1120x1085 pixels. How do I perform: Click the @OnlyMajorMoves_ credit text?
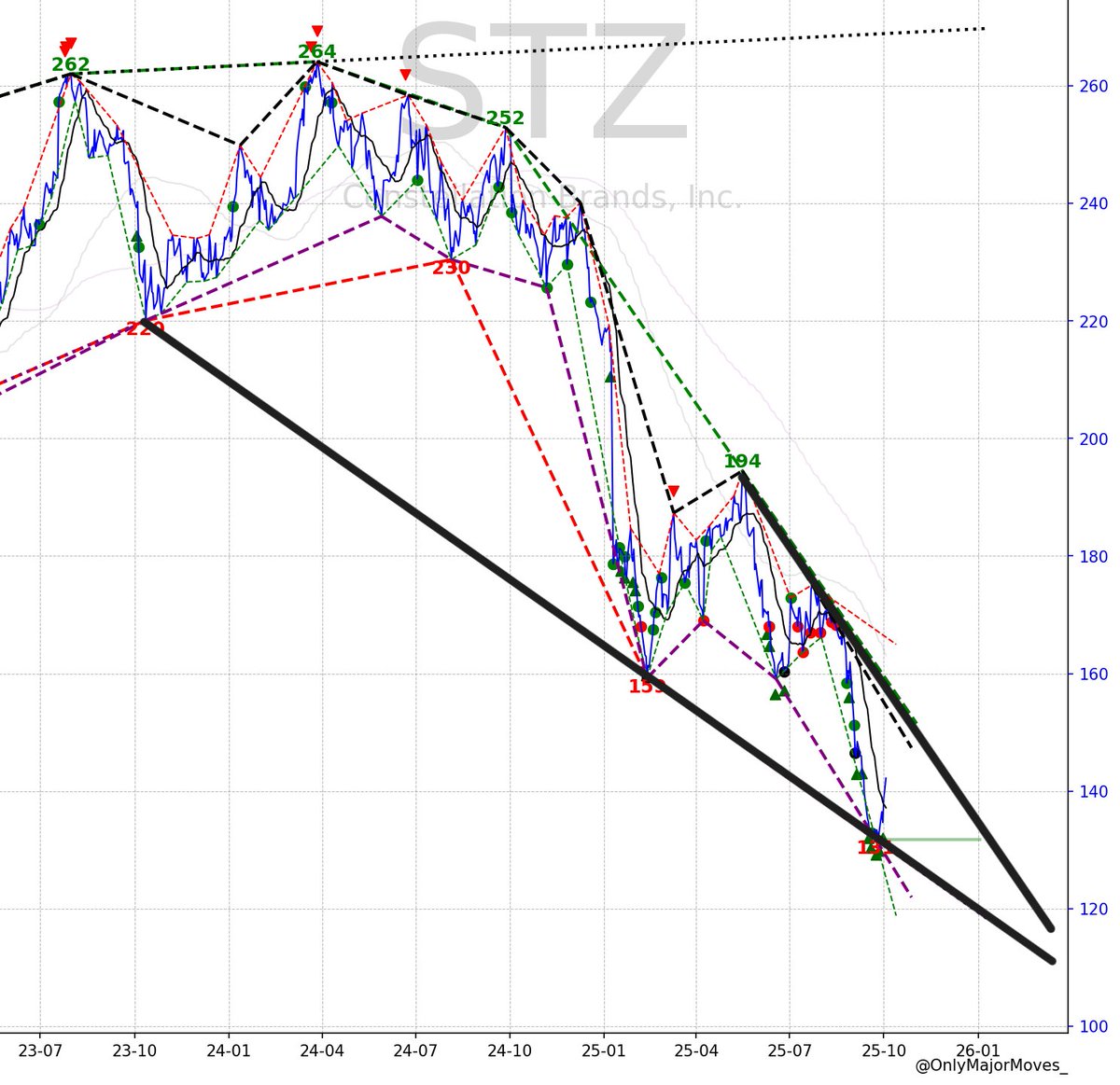(991, 1065)
